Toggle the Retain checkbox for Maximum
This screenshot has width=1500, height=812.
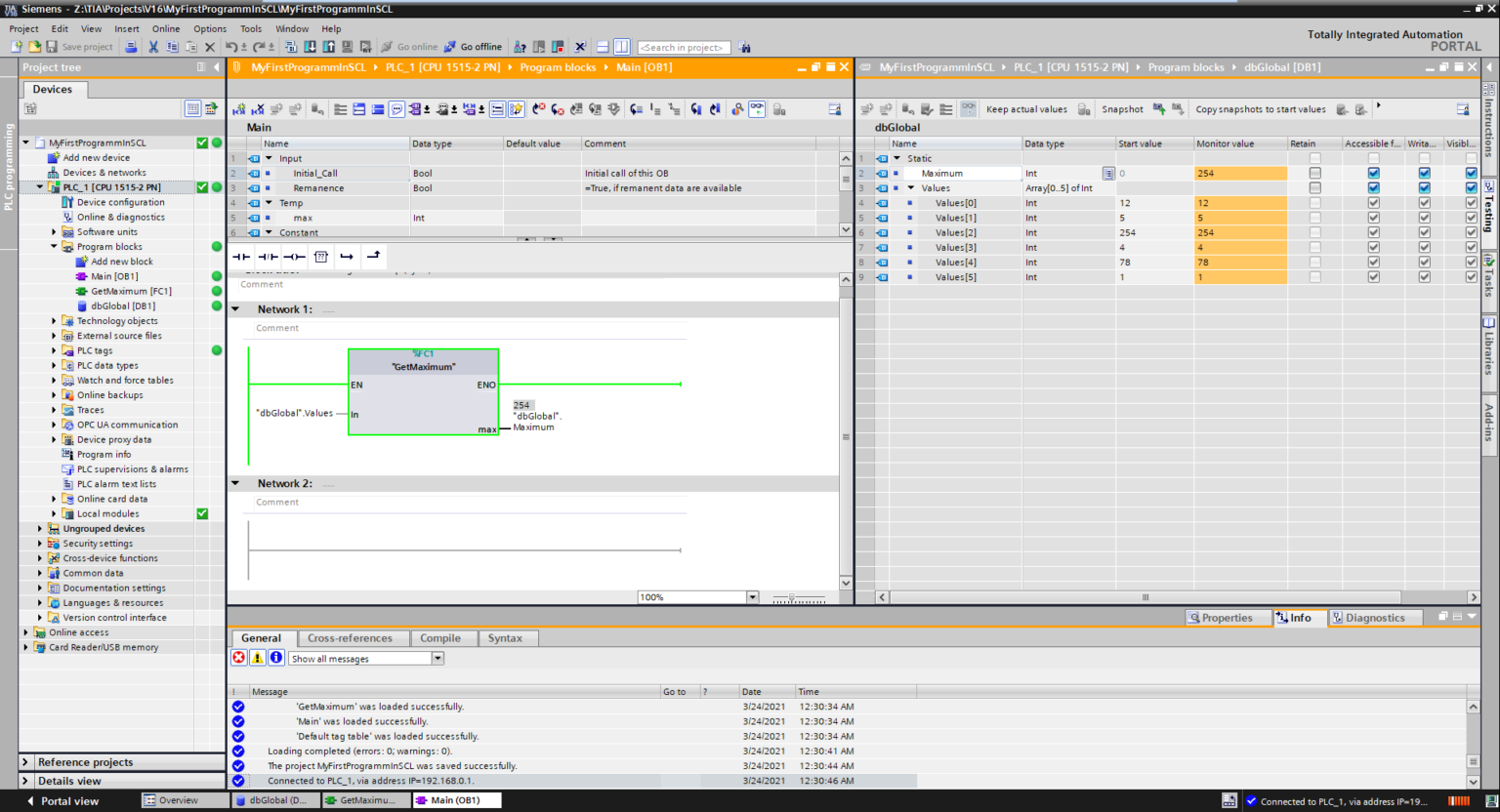pyautogui.click(x=1314, y=173)
